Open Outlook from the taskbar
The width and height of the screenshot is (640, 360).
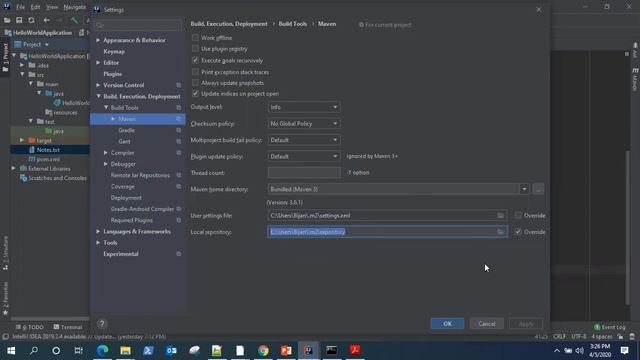point(171,350)
